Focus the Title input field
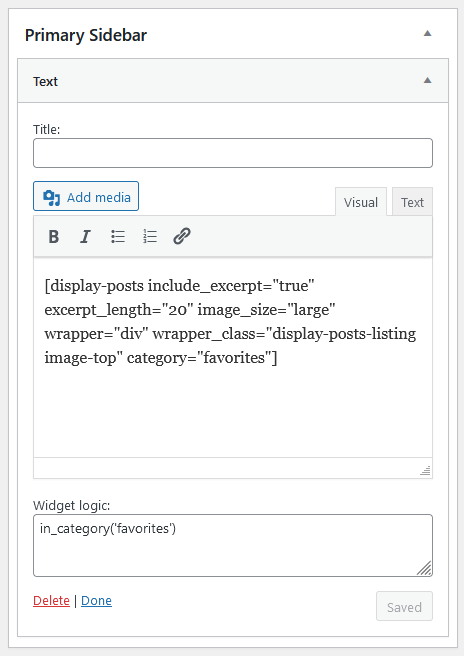 [233, 153]
